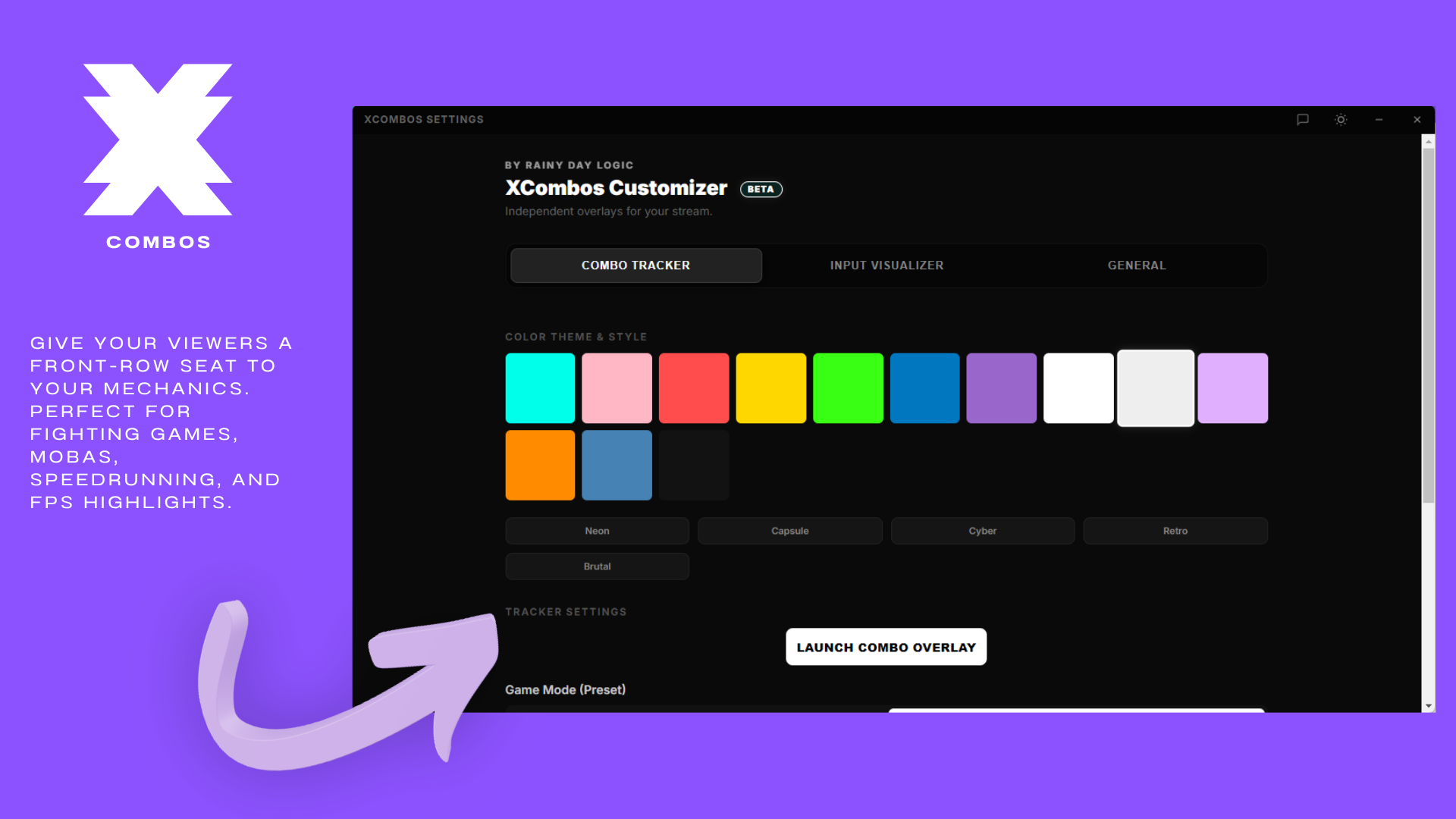Launch the combo overlay
The height and width of the screenshot is (819, 1456).
click(886, 647)
